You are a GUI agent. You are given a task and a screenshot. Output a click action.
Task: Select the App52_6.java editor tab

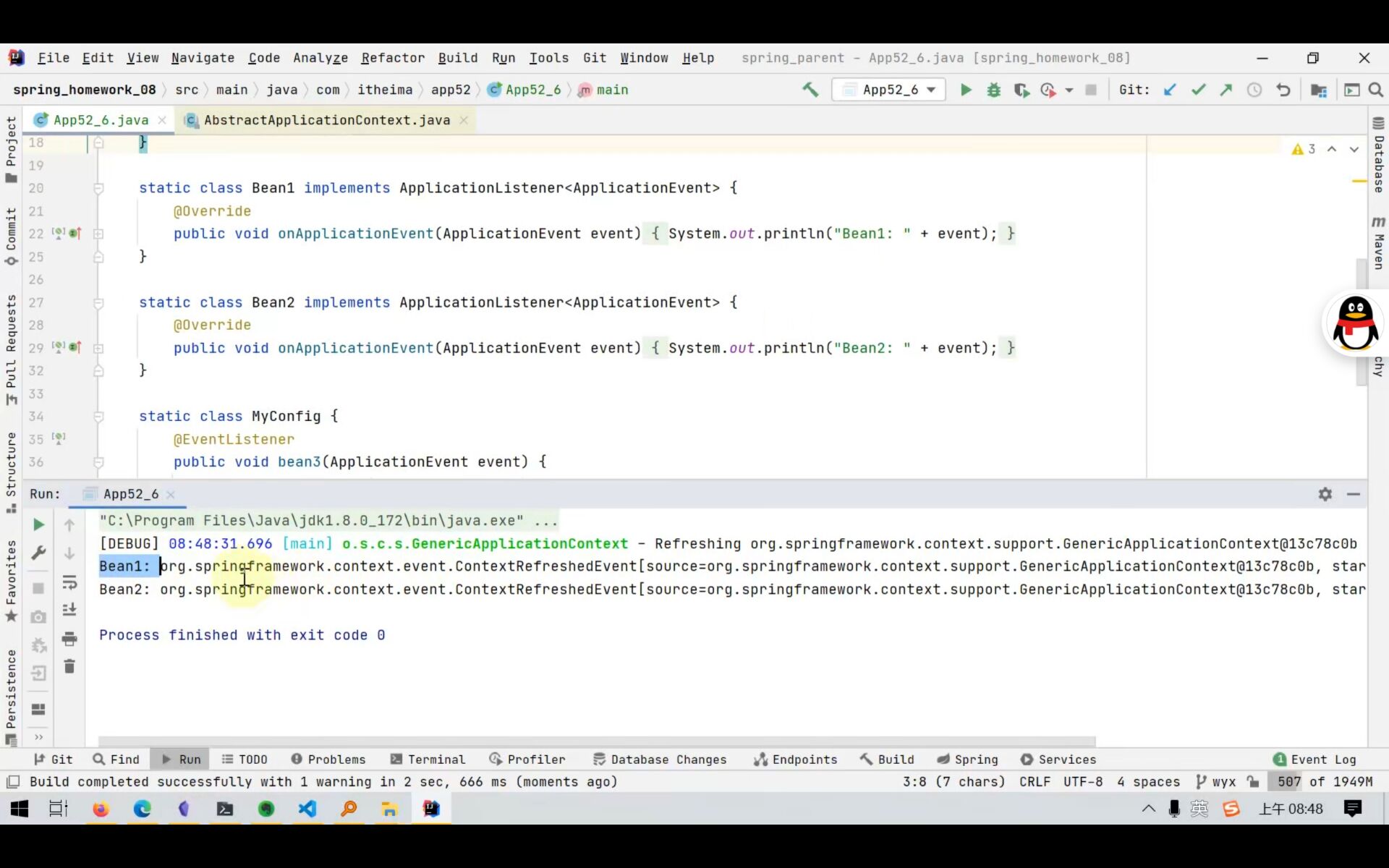coord(101,120)
